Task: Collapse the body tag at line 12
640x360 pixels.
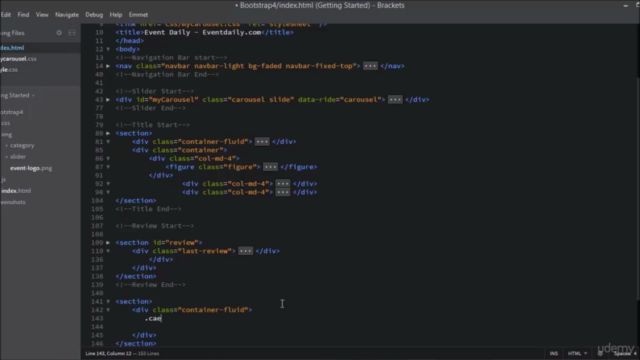Action: [108, 49]
